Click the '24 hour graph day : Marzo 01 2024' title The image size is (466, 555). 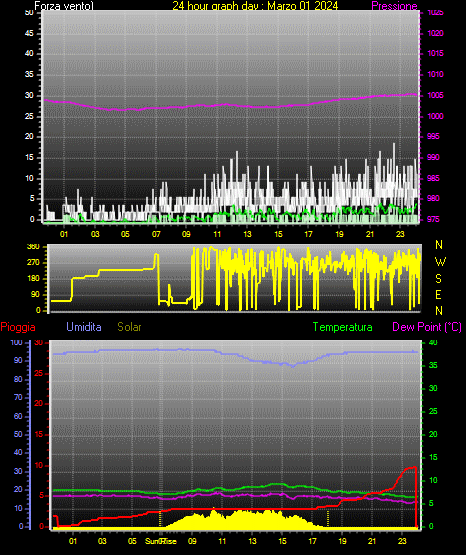tap(255, 6)
